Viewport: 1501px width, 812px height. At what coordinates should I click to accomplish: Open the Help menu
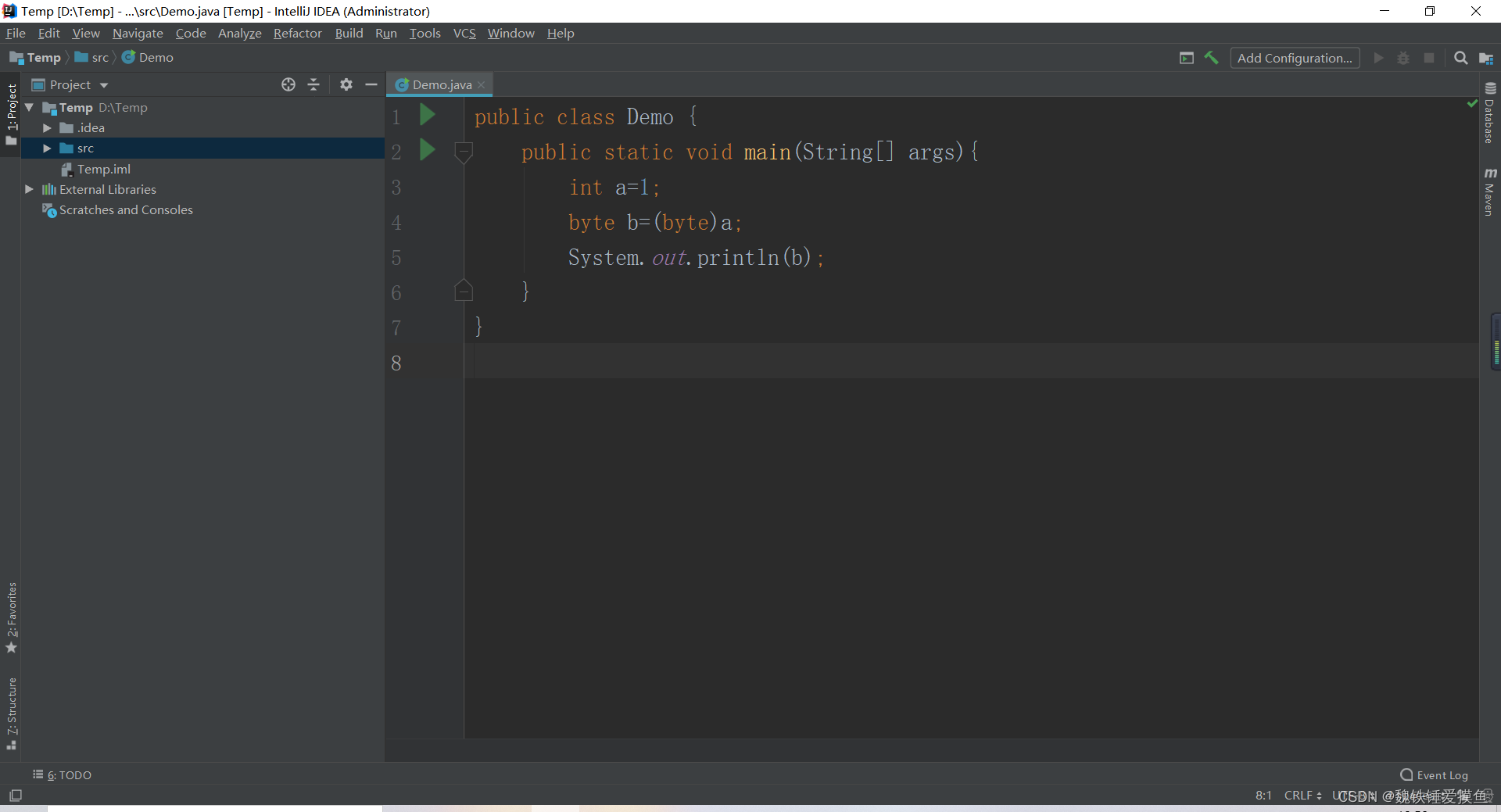pyautogui.click(x=561, y=33)
